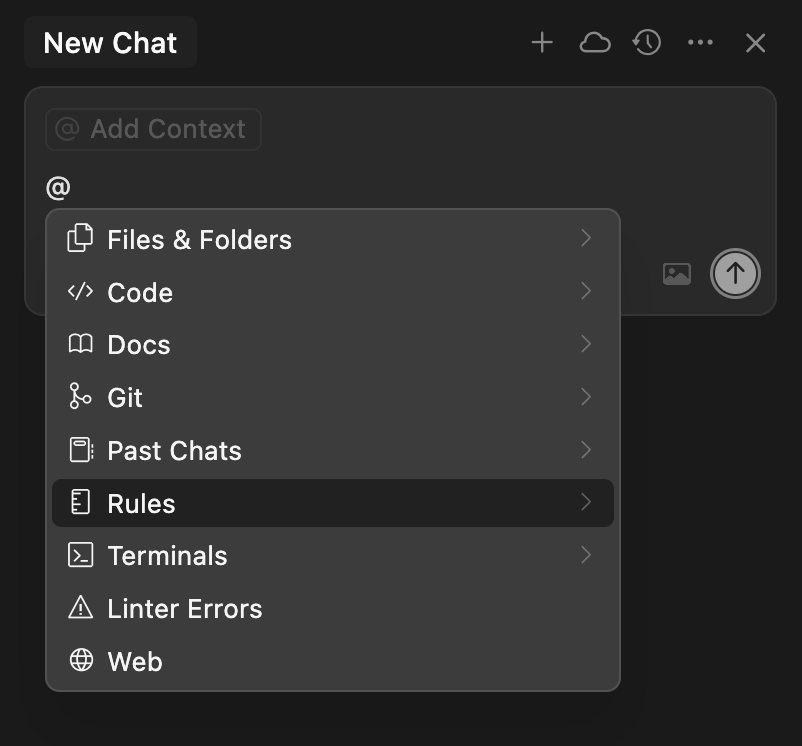Choose Docs in the context list

click(x=139, y=345)
